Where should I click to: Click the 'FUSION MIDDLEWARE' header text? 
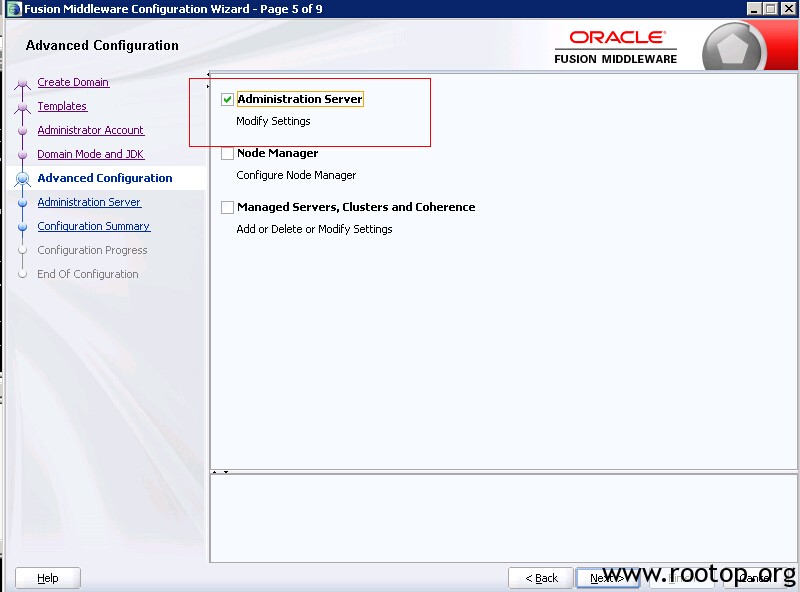point(616,59)
